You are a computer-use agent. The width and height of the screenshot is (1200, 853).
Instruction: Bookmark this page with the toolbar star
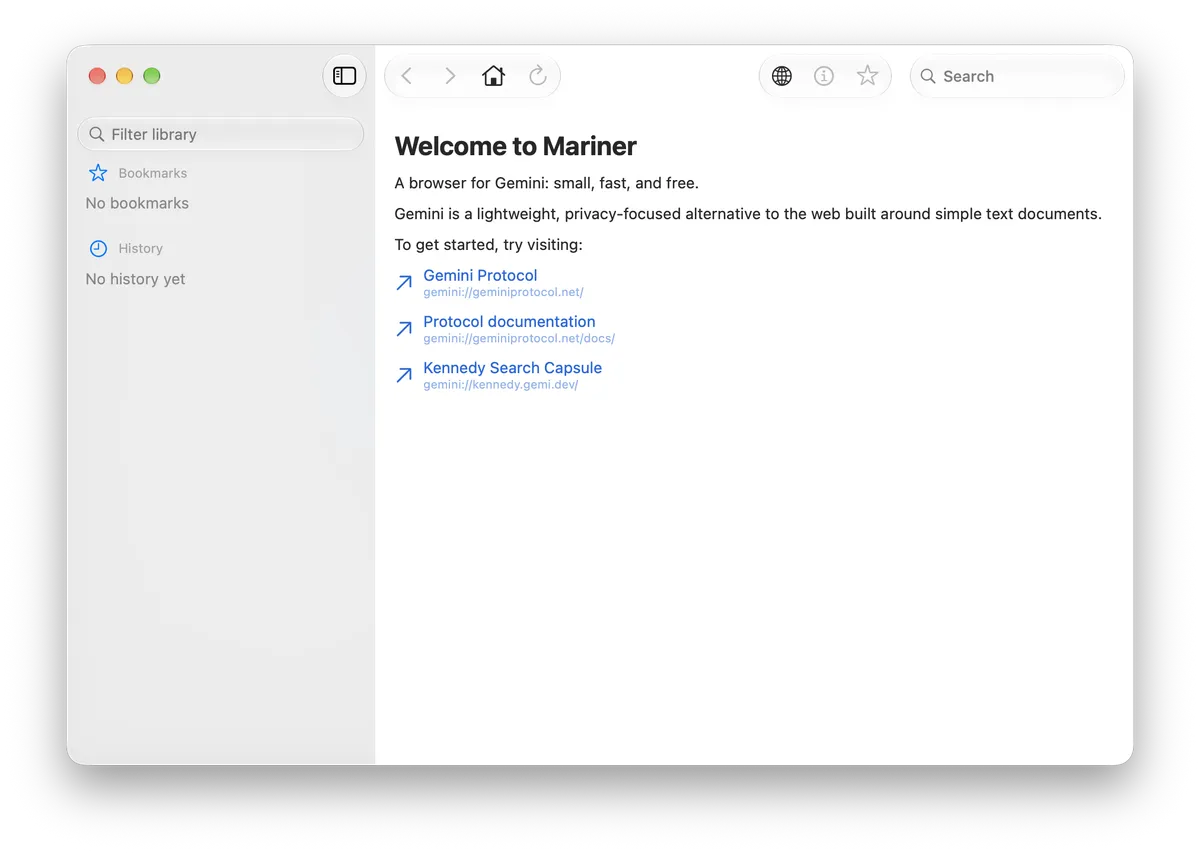click(867, 76)
